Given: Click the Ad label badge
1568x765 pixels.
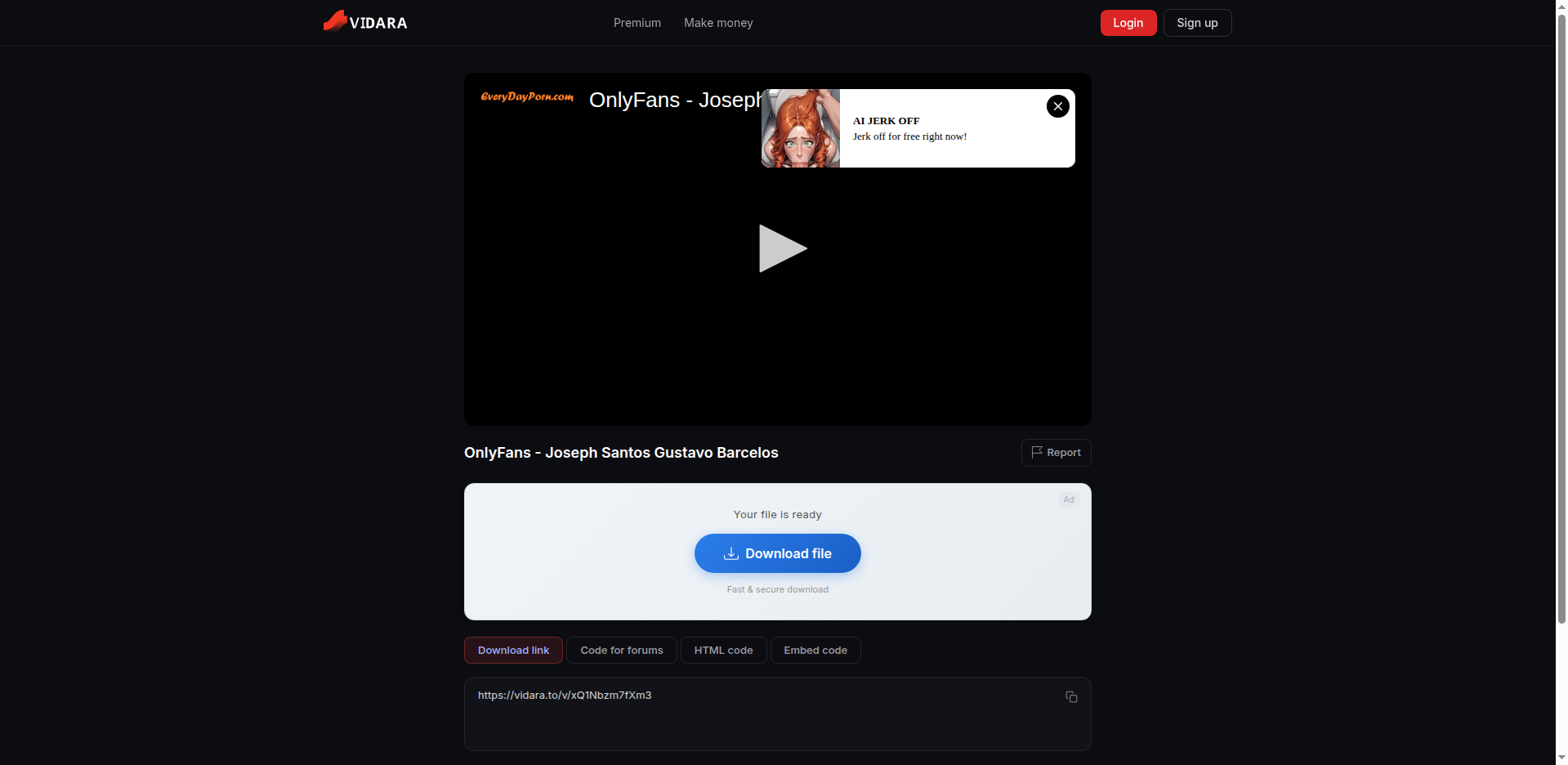Looking at the screenshot, I should coord(1068,499).
